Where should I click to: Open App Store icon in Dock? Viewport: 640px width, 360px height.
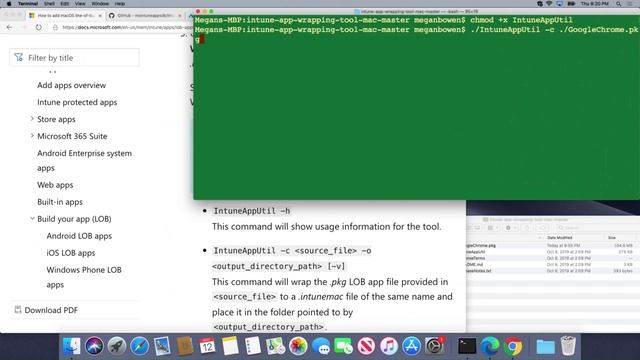411,346
